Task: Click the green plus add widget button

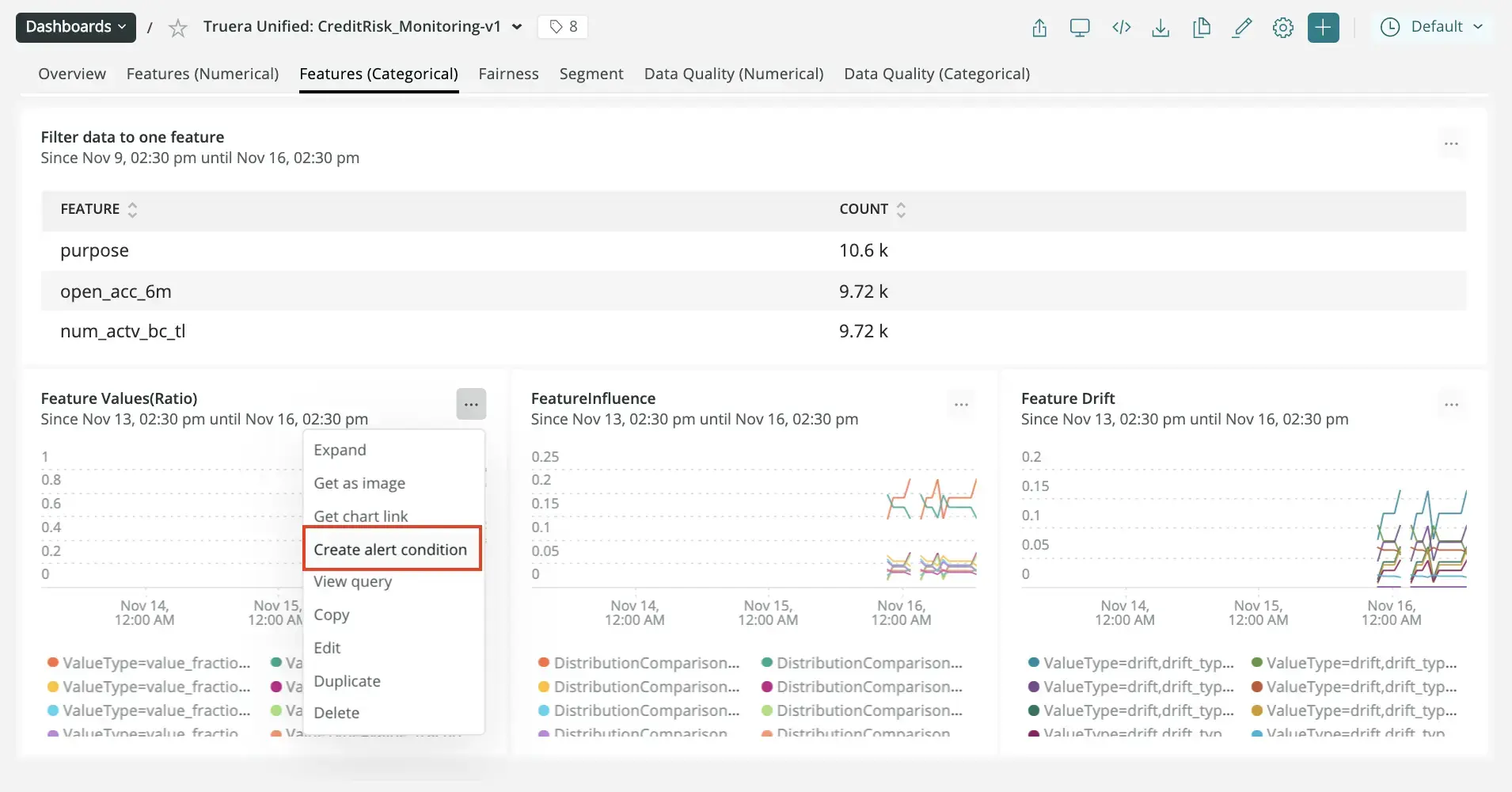Action: [x=1324, y=28]
